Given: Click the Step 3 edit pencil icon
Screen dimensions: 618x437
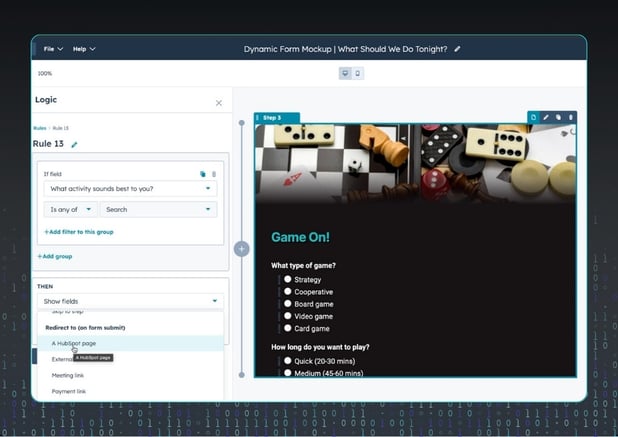Looking at the screenshot, I should [546, 118].
